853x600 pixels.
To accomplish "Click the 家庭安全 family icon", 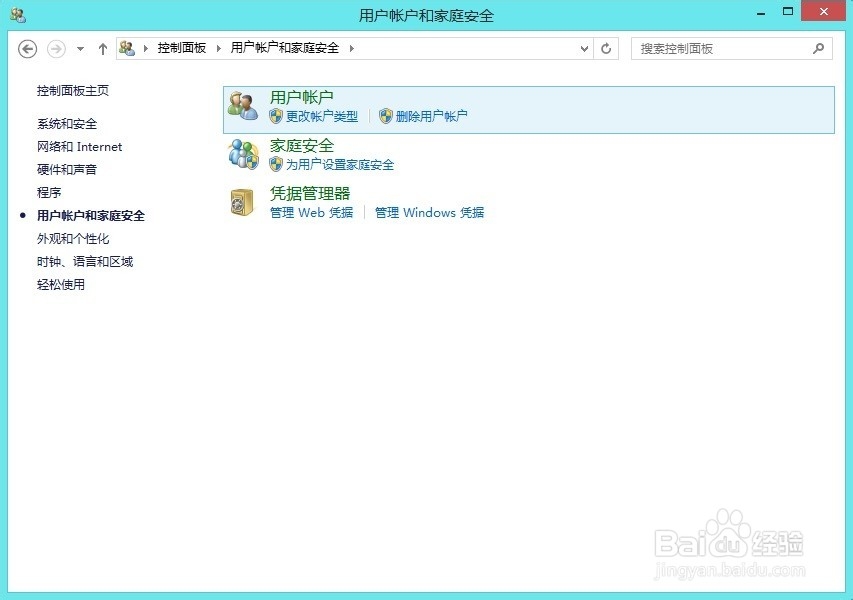I will point(243,153).
